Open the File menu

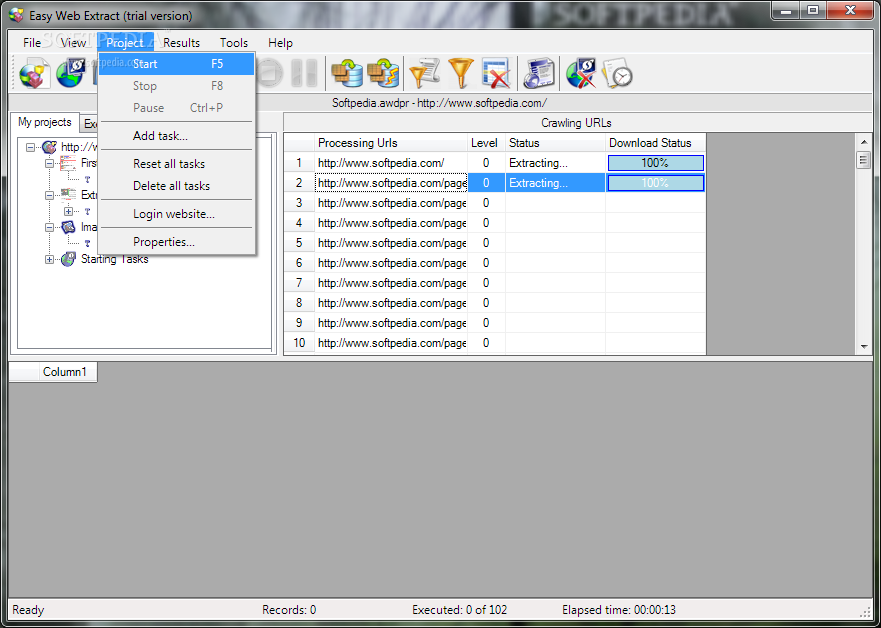(x=32, y=43)
